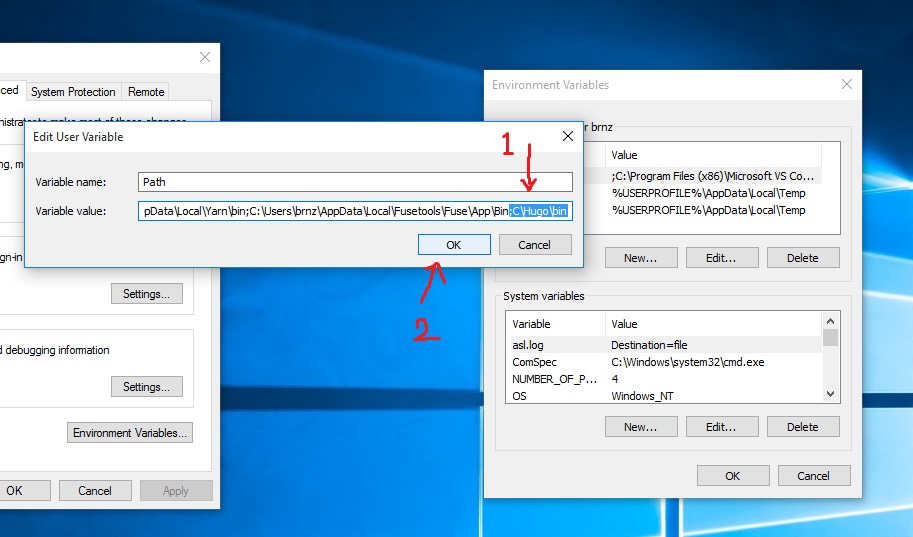Cancel the Edit User Variable dialog
This screenshot has height=537, width=913.
[x=535, y=245]
